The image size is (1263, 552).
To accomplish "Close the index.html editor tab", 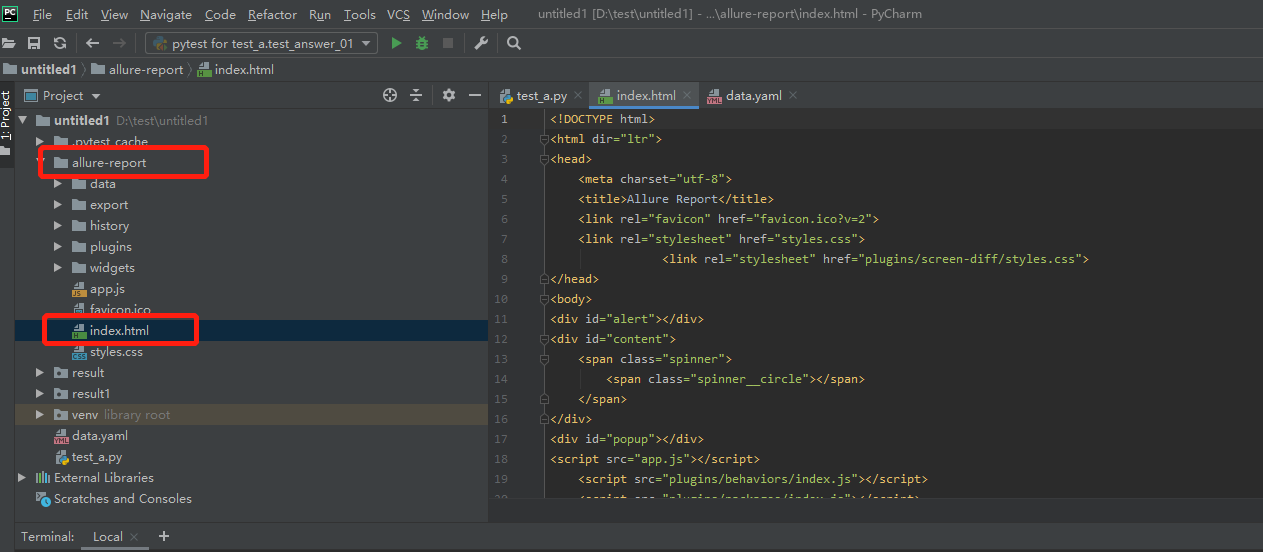I will point(688,95).
